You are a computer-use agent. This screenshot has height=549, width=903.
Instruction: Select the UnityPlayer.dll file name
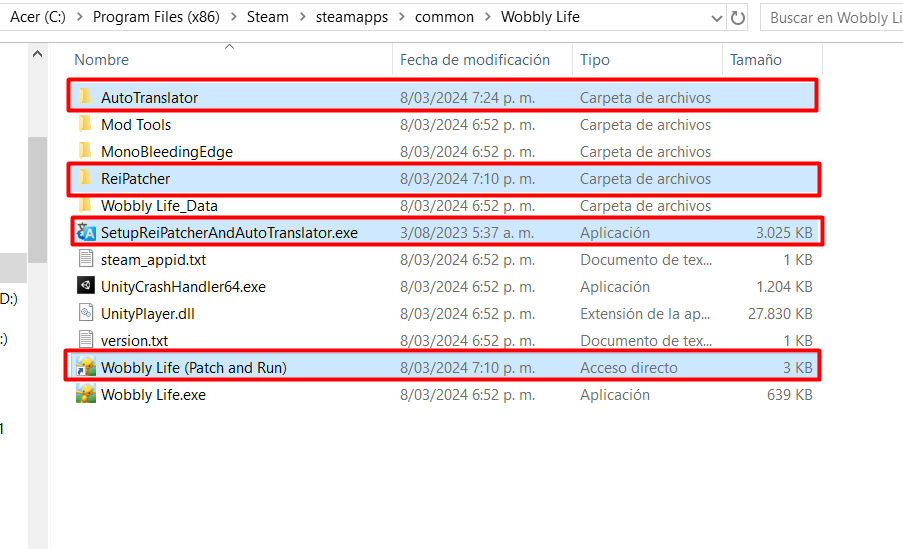(148, 314)
